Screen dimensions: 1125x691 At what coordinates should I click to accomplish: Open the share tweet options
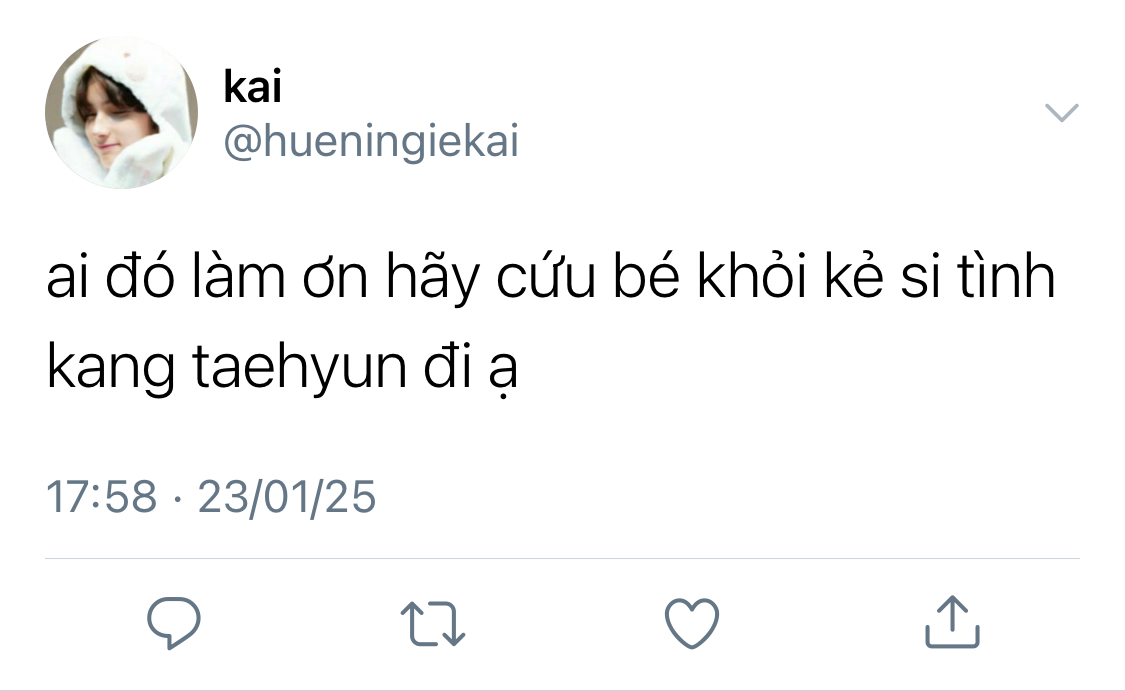tap(951, 622)
